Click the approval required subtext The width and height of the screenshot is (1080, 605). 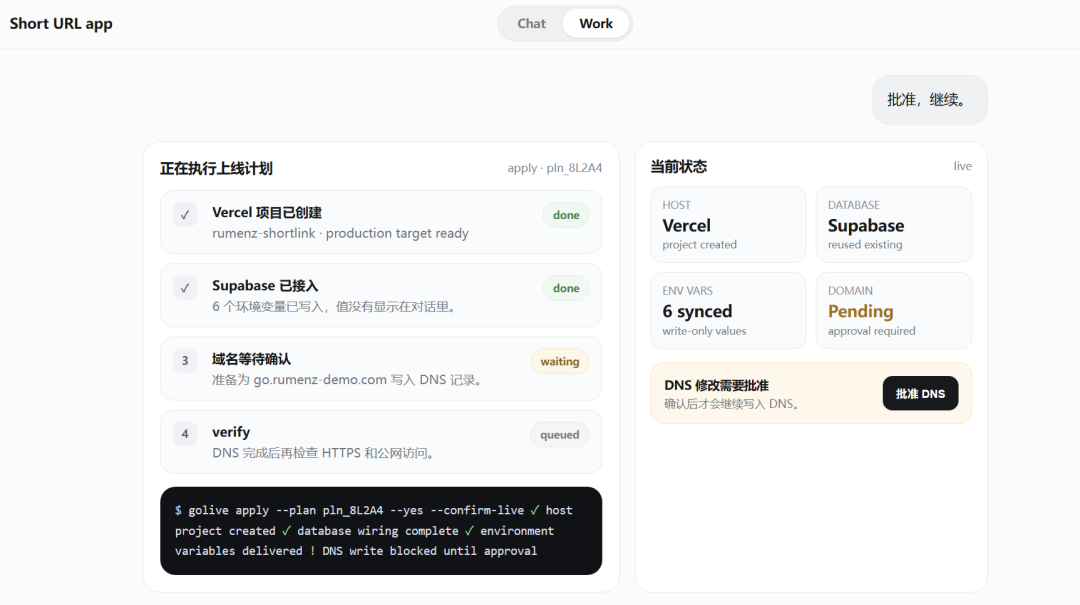tap(871, 331)
